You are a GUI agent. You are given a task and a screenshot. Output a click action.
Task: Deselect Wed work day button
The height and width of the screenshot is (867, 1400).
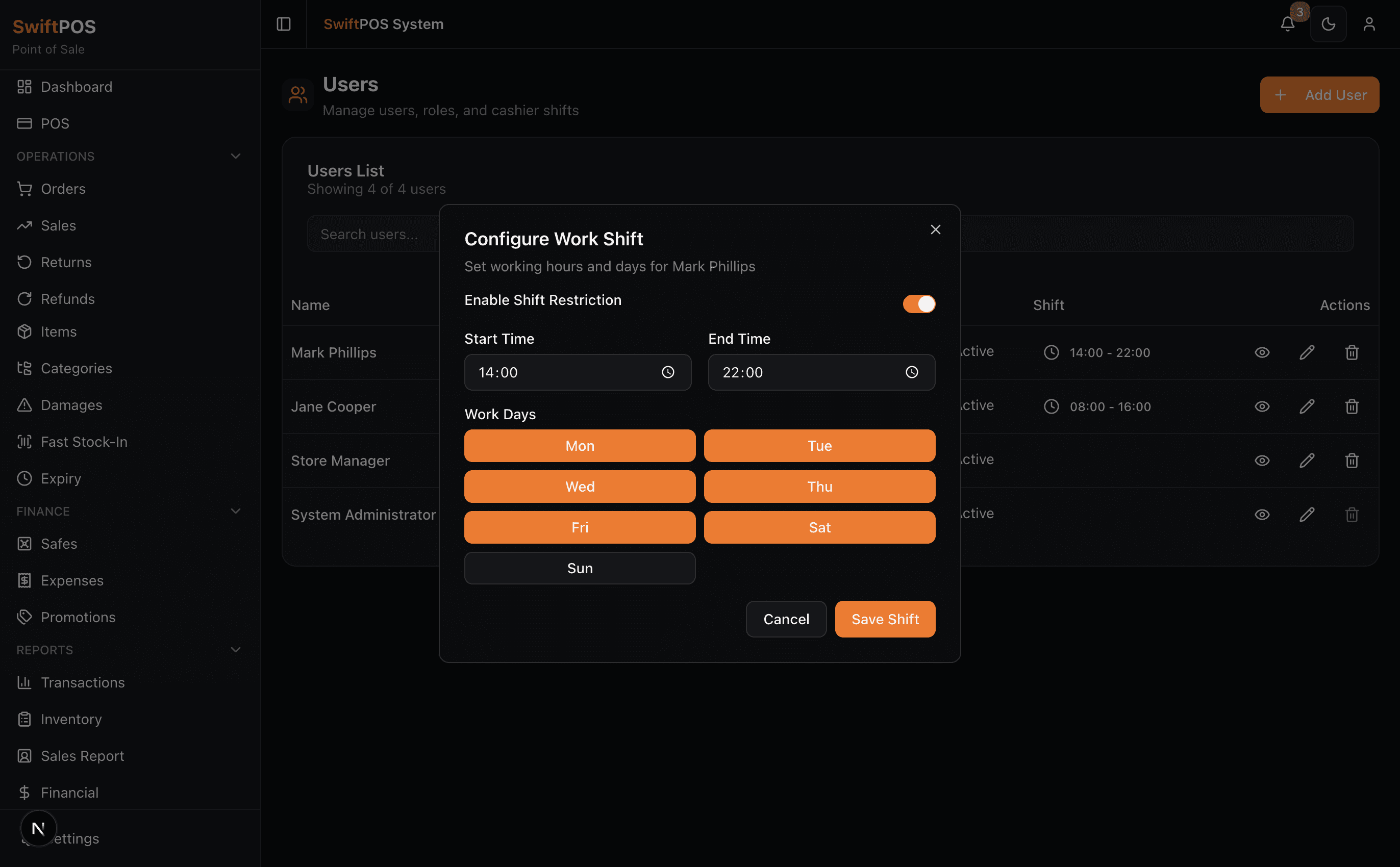click(x=579, y=487)
